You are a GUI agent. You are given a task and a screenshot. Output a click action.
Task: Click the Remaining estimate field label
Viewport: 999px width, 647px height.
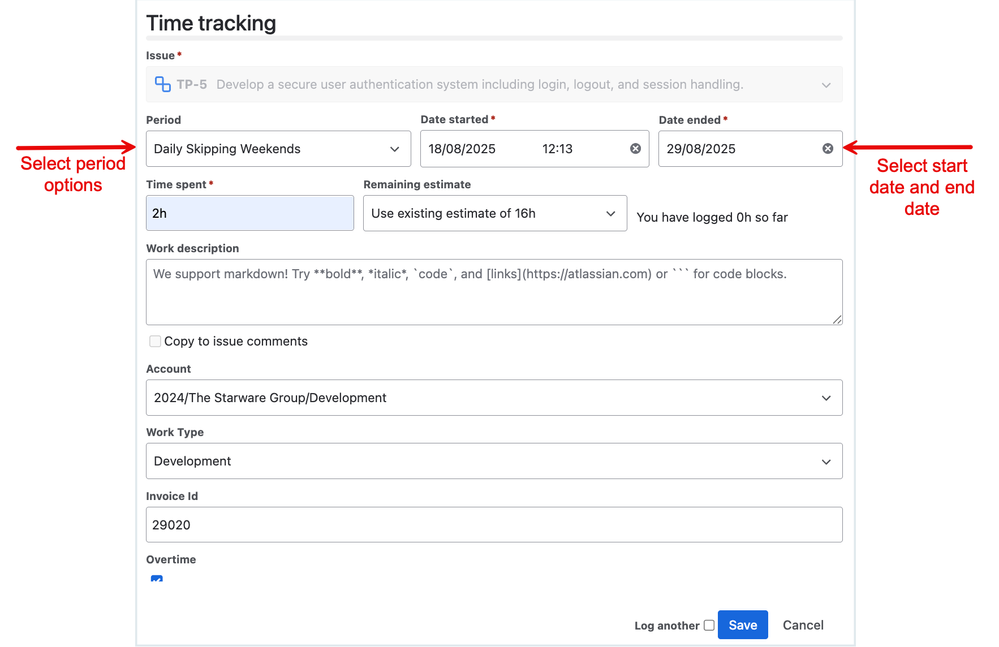(417, 185)
